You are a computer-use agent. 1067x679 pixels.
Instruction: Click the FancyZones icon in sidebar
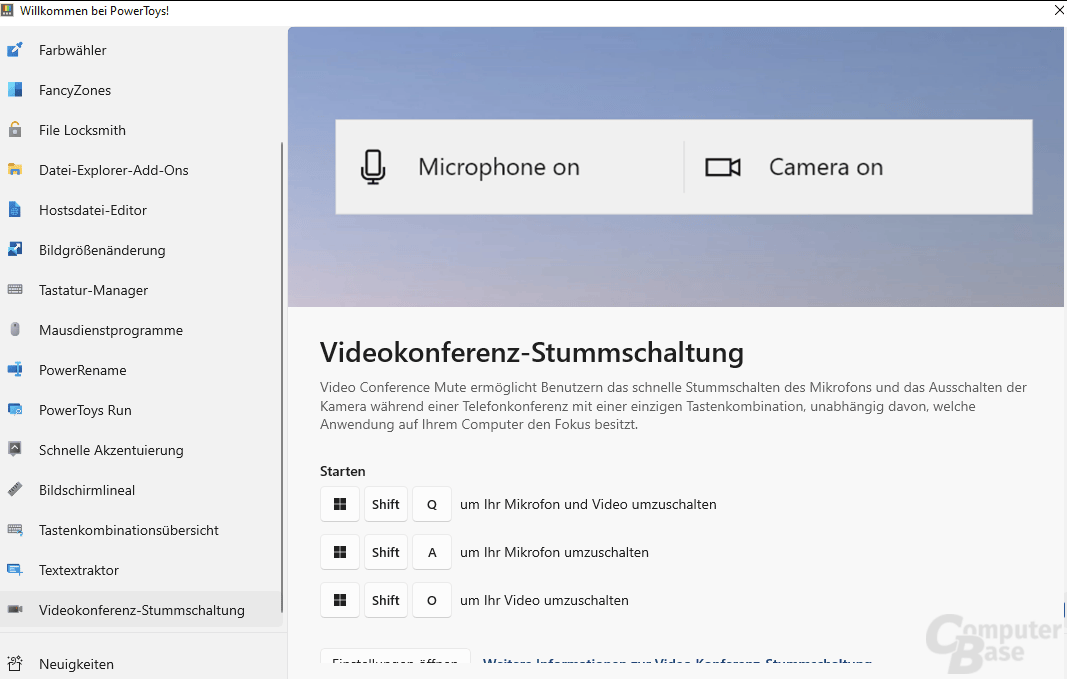(15, 90)
